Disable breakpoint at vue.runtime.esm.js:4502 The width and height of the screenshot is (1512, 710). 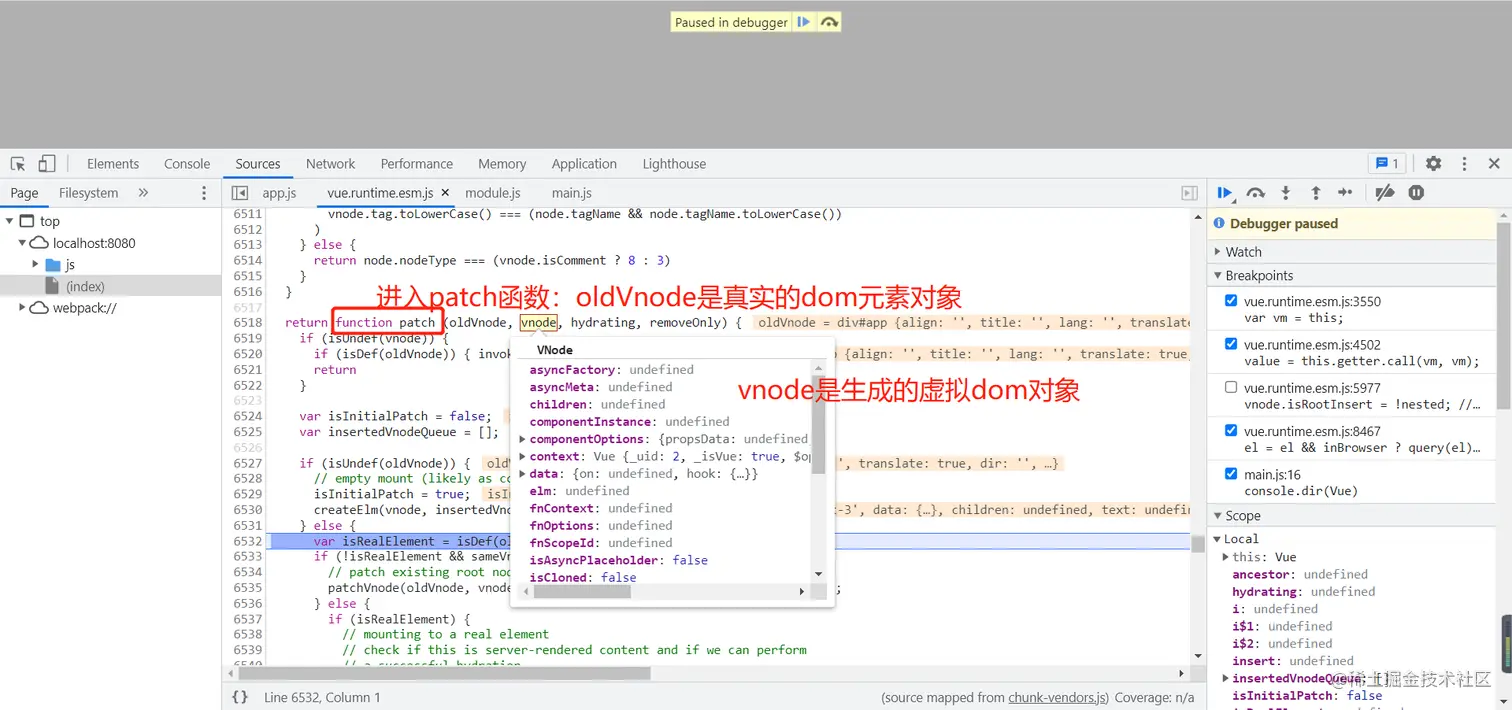1231,344
